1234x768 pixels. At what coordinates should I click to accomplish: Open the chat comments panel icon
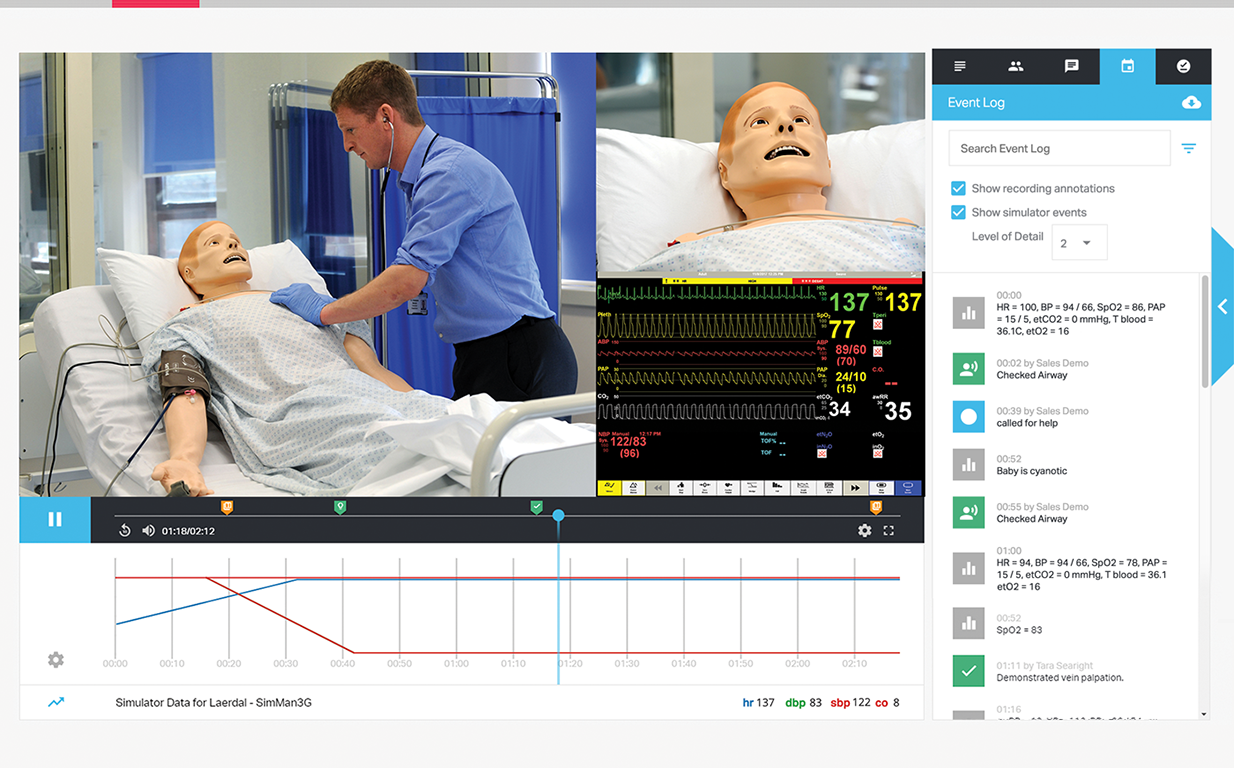click(x=1071, y=66)
